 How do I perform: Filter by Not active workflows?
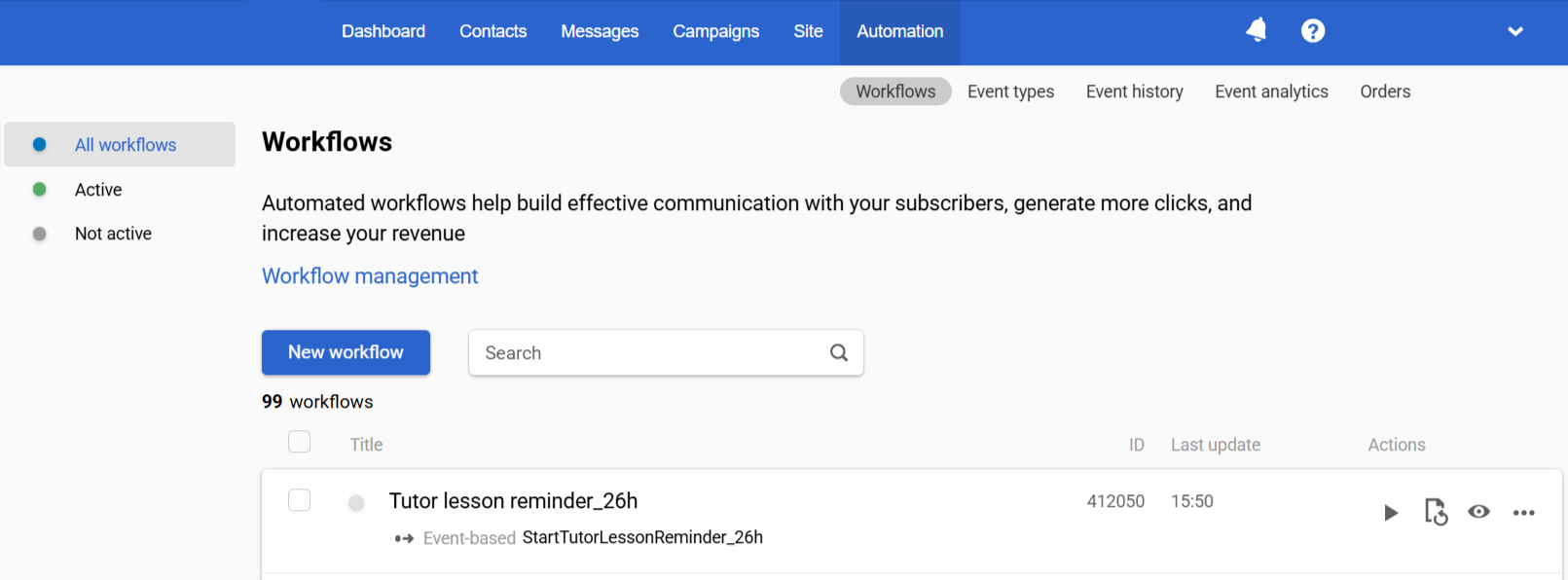tap(113, 234)
